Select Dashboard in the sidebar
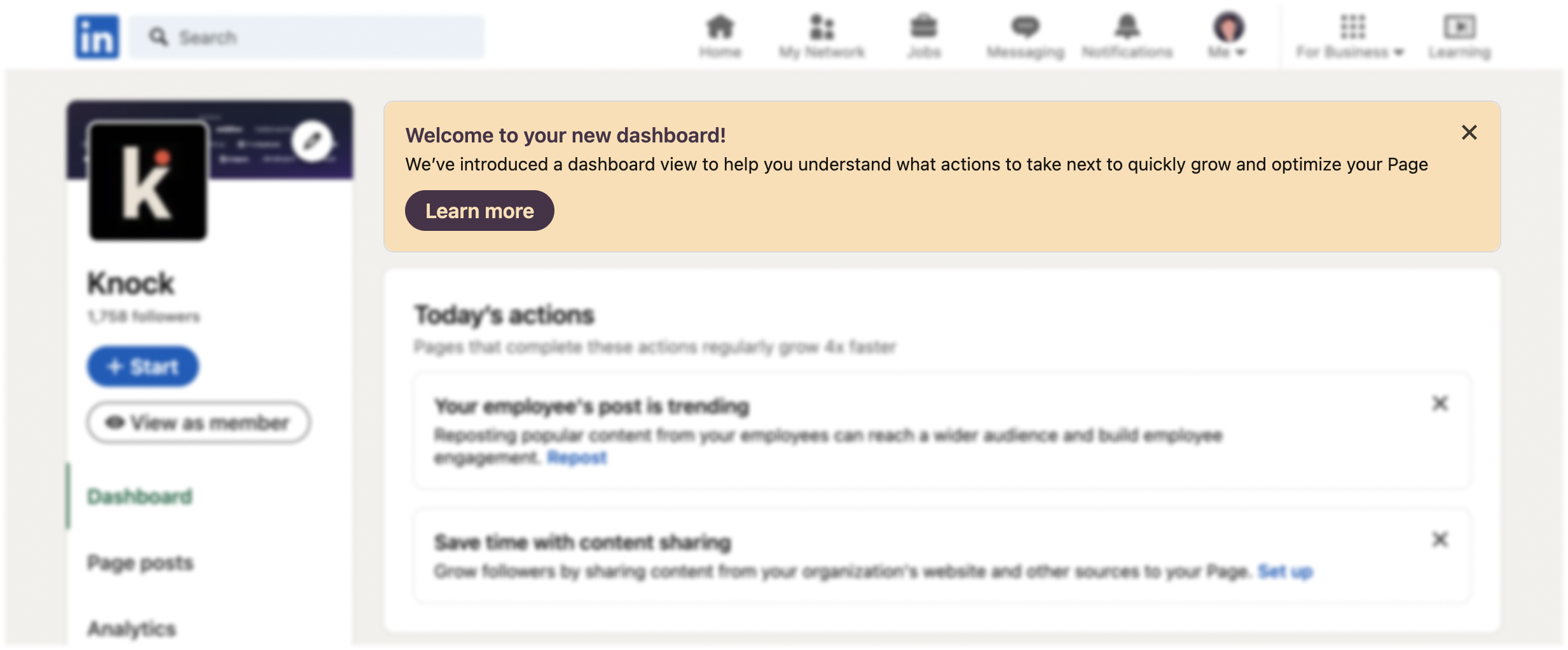This screenshot has height=650, width=1568. click(140, 496)
